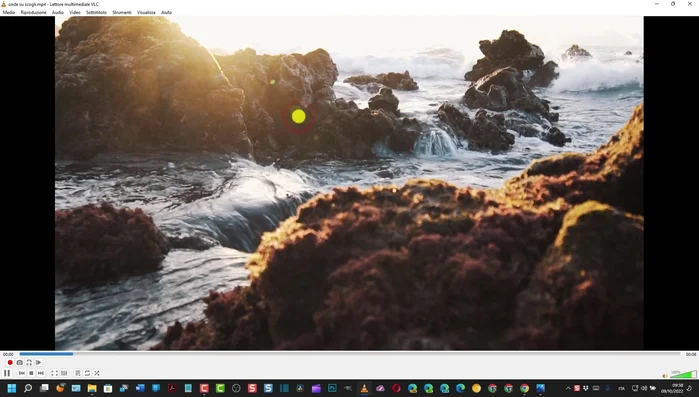699x397 pixels.
Task: Open Dropbox tray icon
Action: [586, 389]
